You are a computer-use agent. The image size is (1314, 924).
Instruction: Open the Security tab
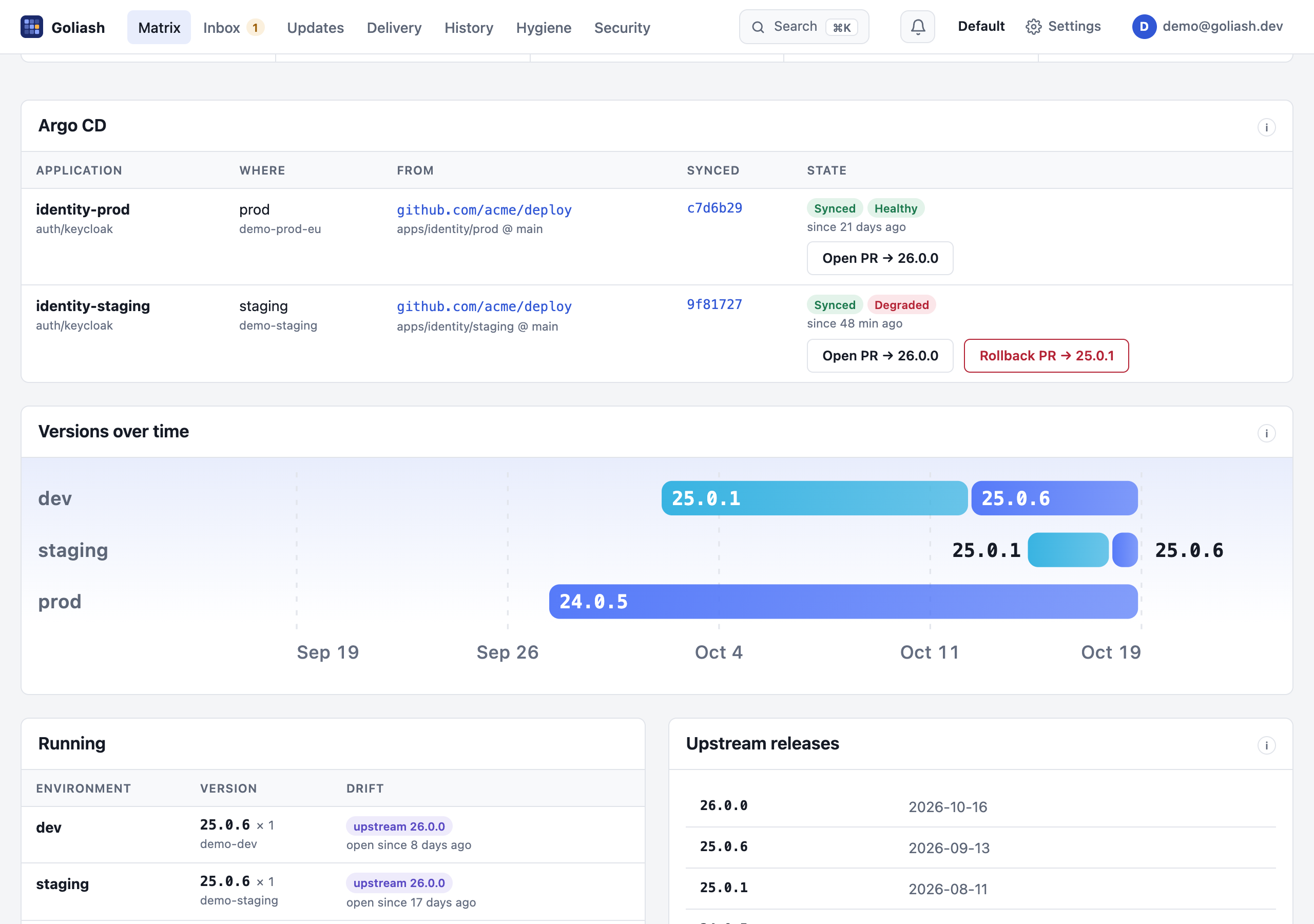point(622,28)
